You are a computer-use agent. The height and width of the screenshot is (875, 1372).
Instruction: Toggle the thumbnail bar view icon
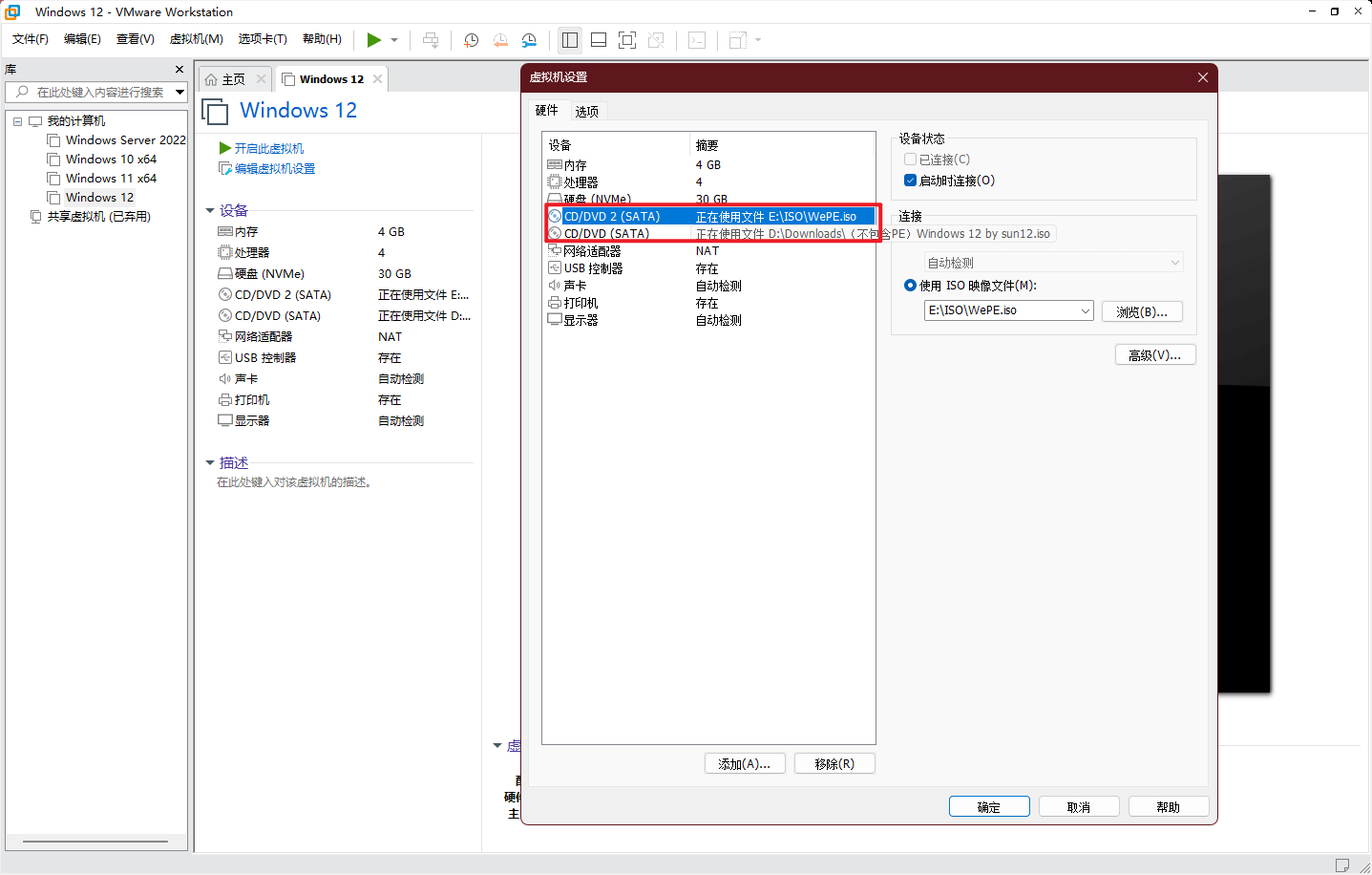tap(599, 40)
